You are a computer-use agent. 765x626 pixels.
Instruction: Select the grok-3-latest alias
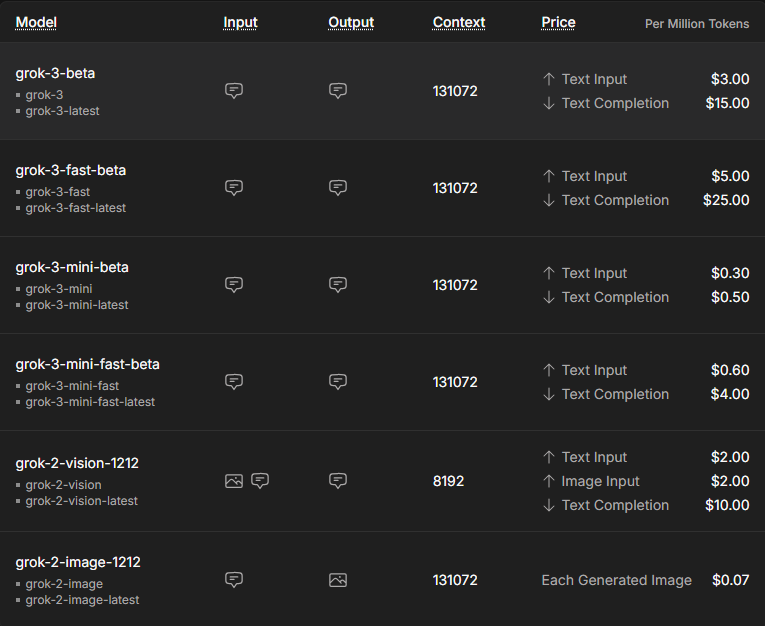click(x=62, y=111)
